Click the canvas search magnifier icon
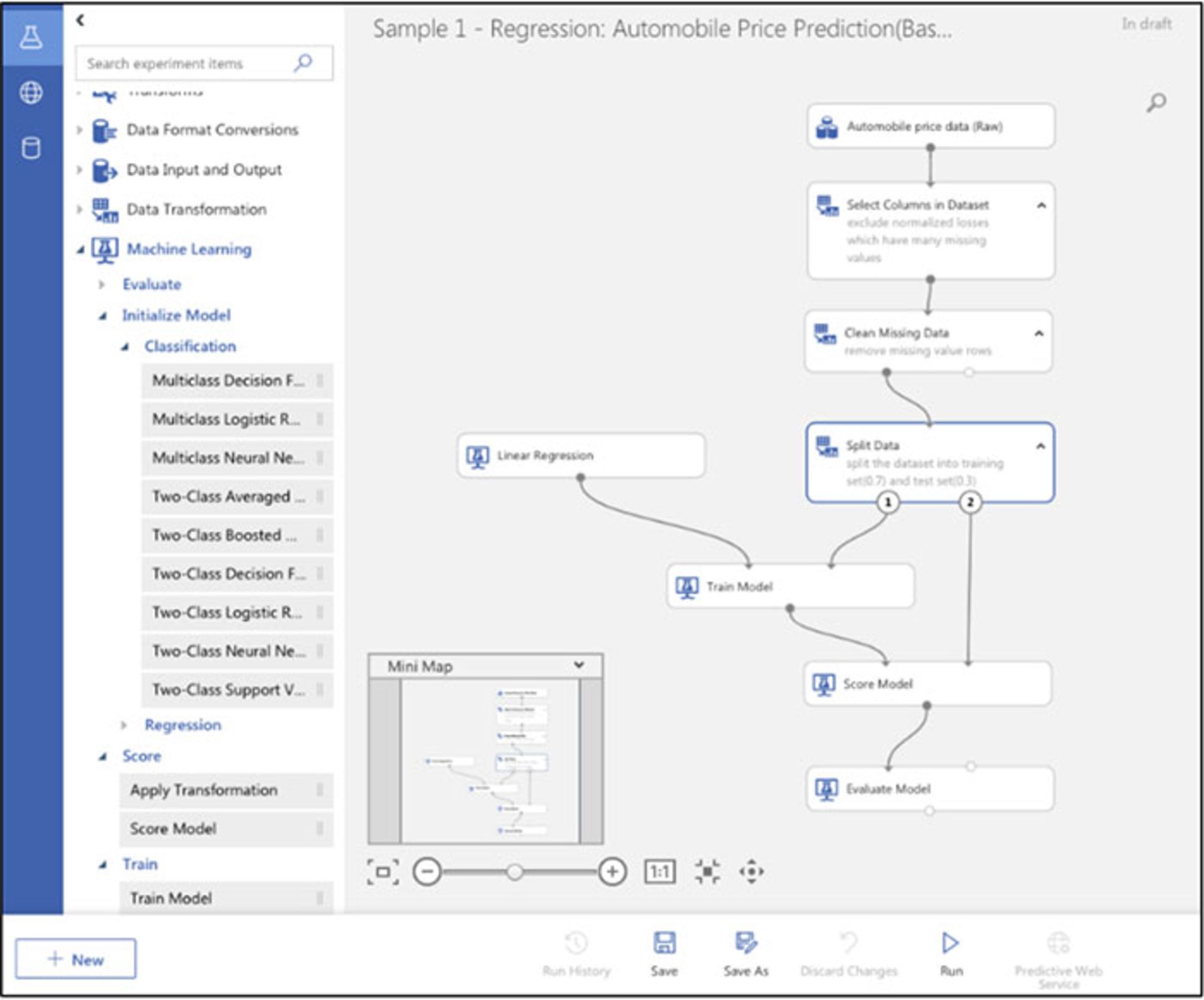1204x1000 pixels. (1156, 102)
